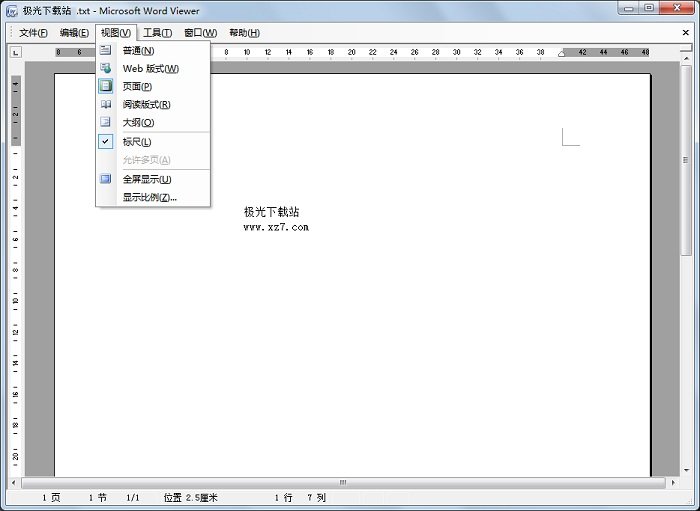Choose Web 版式(W) from the menu

153,69
